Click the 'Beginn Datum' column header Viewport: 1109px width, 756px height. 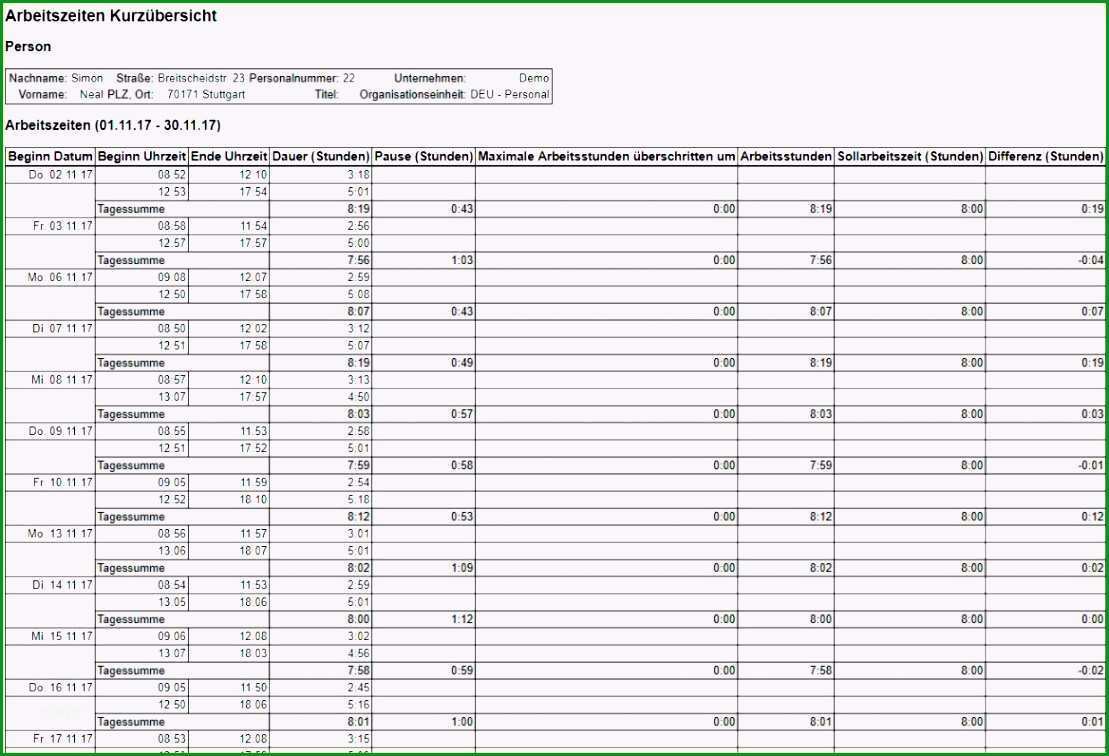50,156
